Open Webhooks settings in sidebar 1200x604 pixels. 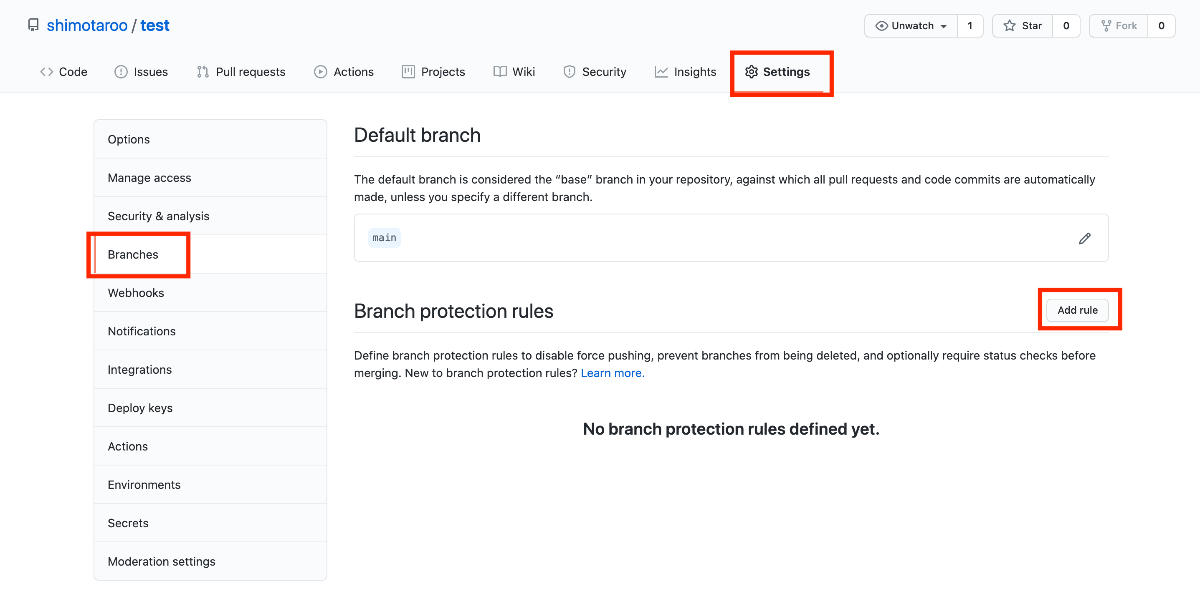coord(136,293)
